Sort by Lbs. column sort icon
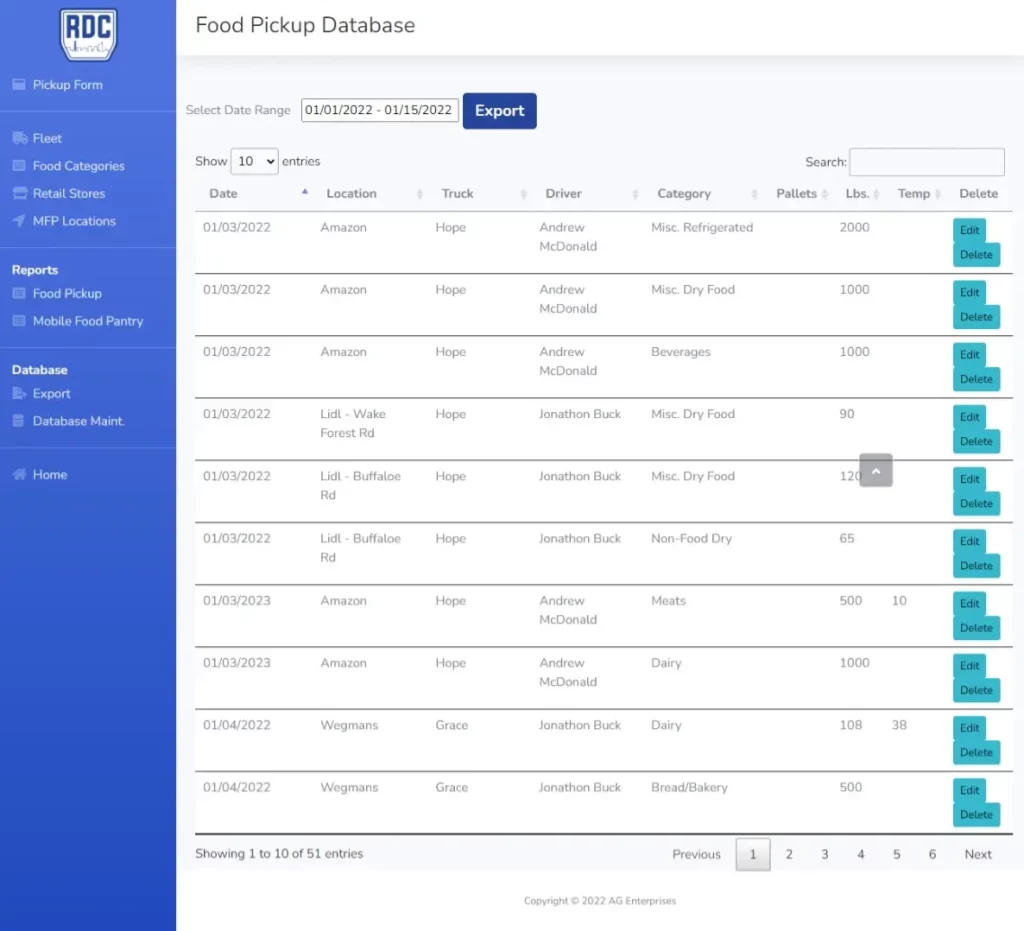Viewport: 1024px width, 931px height. click(x=876, y=194)
